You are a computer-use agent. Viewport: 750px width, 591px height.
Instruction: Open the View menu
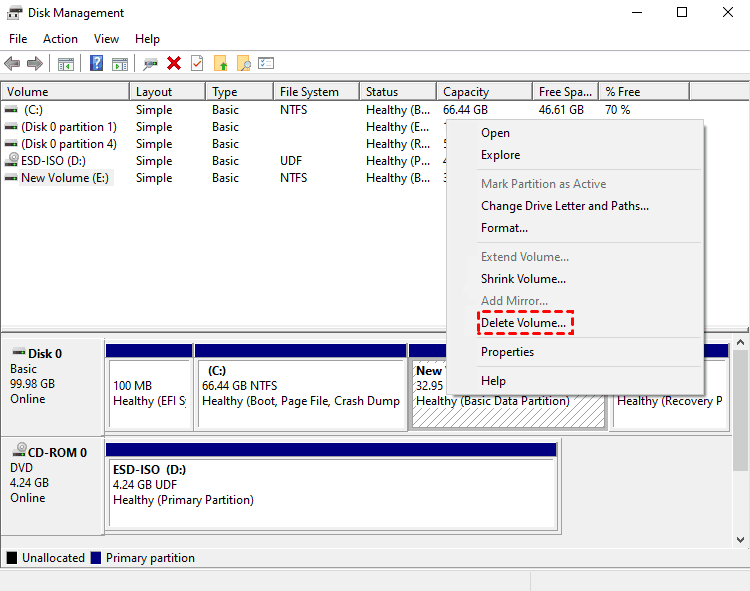[x=106, y=39]
